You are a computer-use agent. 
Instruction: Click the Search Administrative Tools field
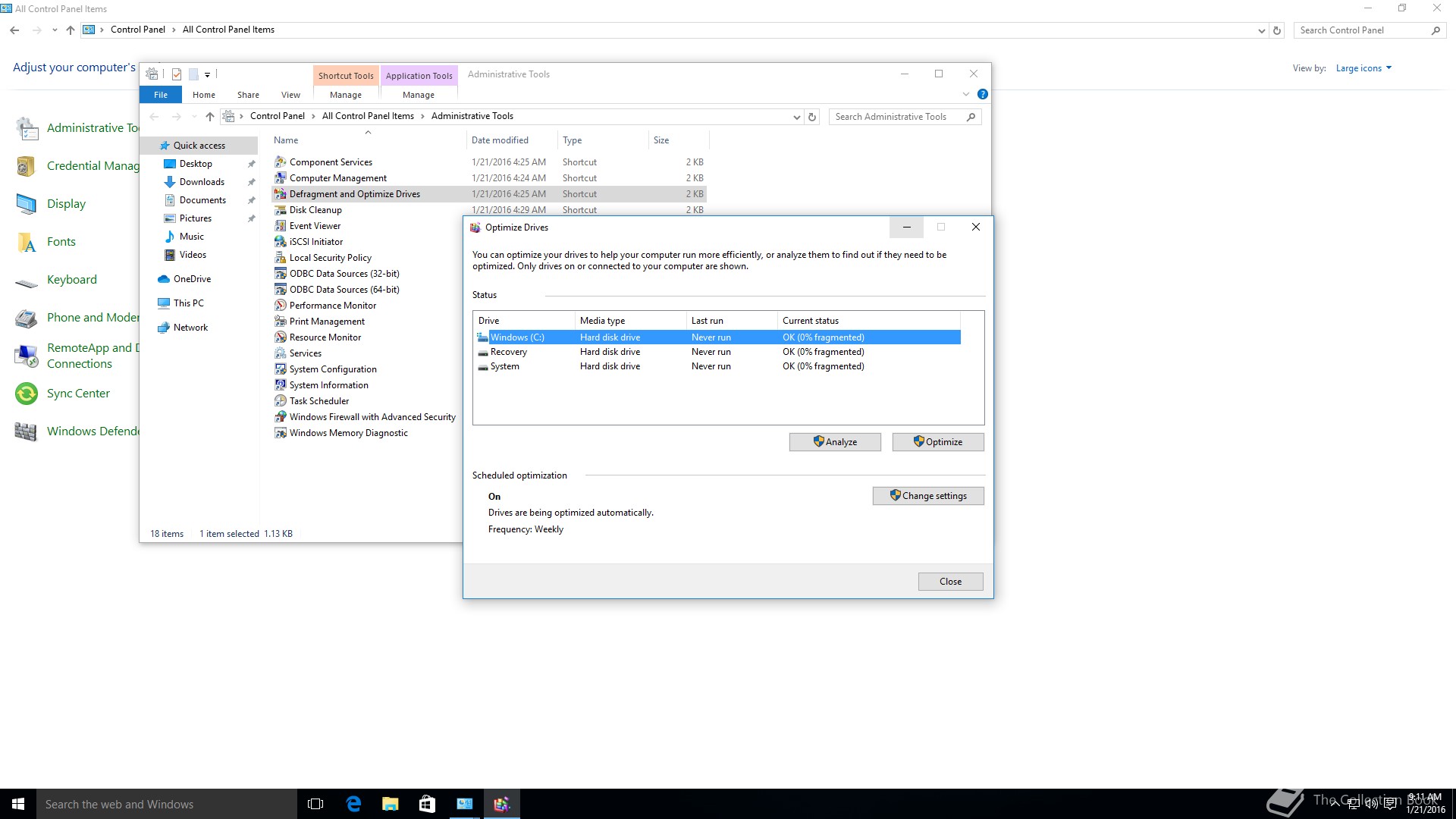pos(905,117)
